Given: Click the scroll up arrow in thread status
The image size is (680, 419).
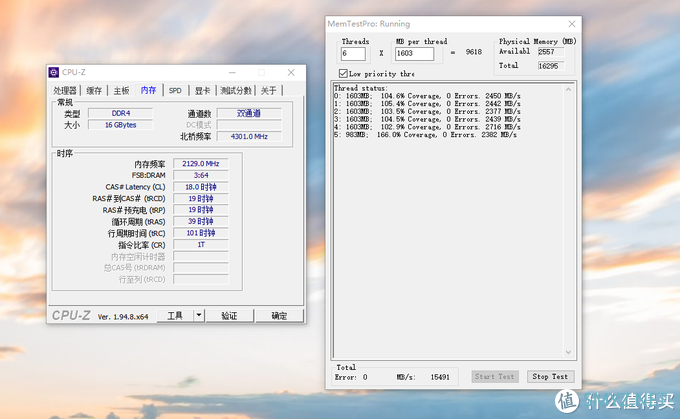Looking at the screenshot, I should pyautogui.click(x=568, y=89).
